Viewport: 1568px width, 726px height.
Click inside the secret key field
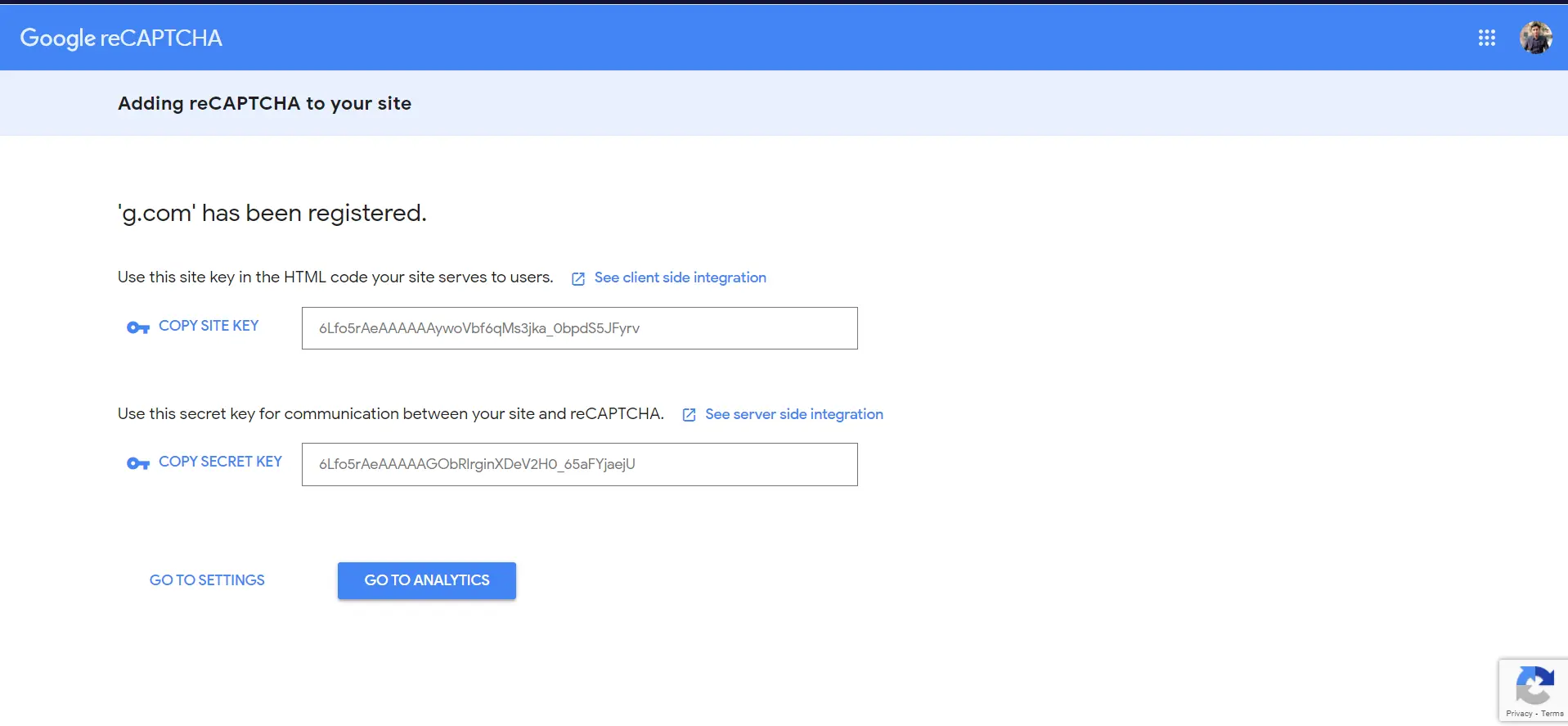pyautogui.click(x=580, y=464)
